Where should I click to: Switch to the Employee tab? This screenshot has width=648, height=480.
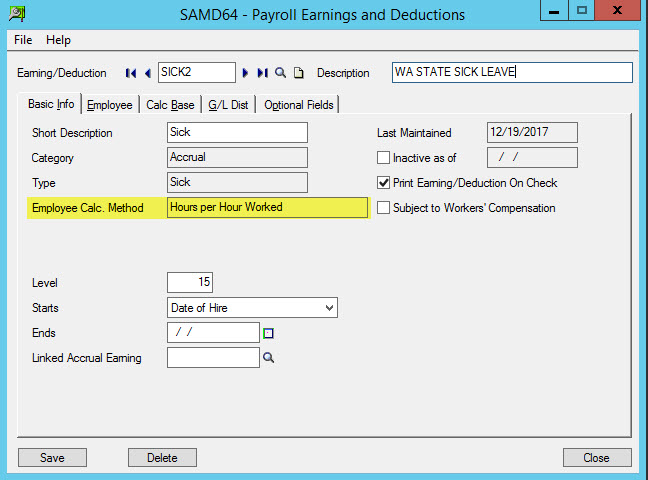click(110, 105)
